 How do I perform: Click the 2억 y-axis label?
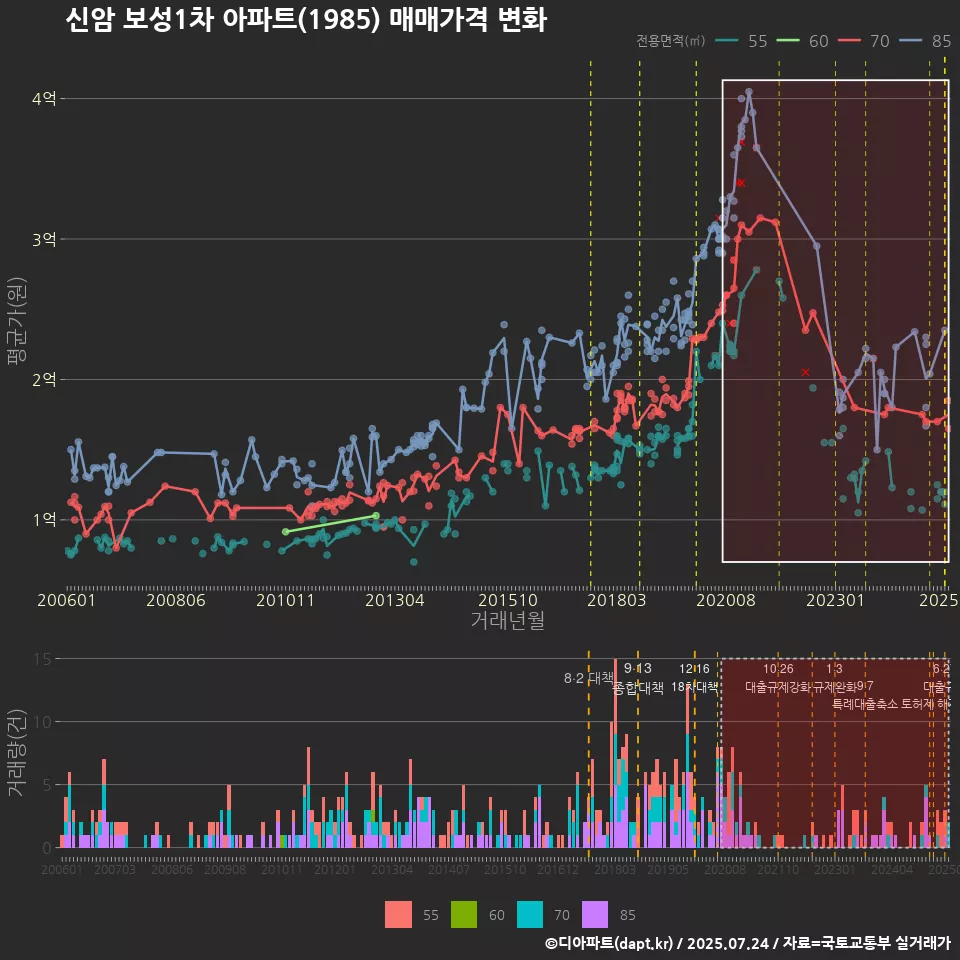43,380
